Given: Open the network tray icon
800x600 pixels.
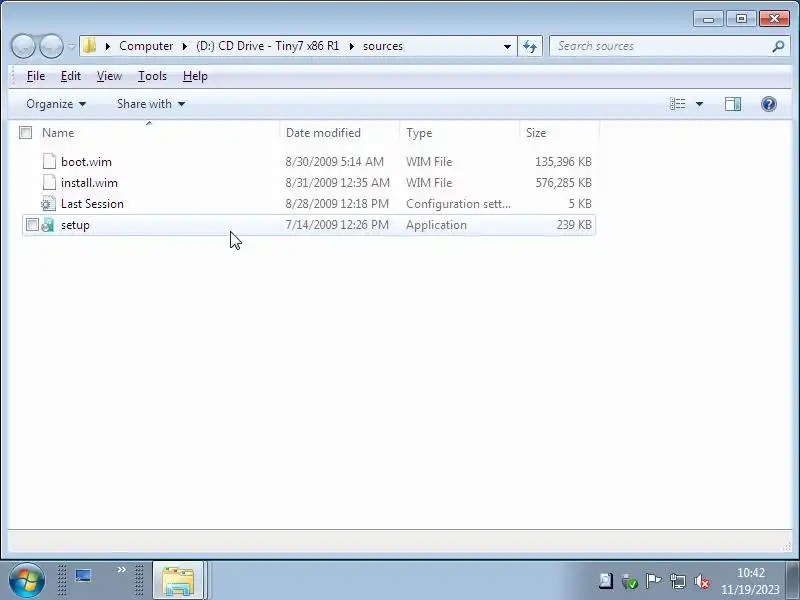Looking at the screenshot, I should (678, 581).
